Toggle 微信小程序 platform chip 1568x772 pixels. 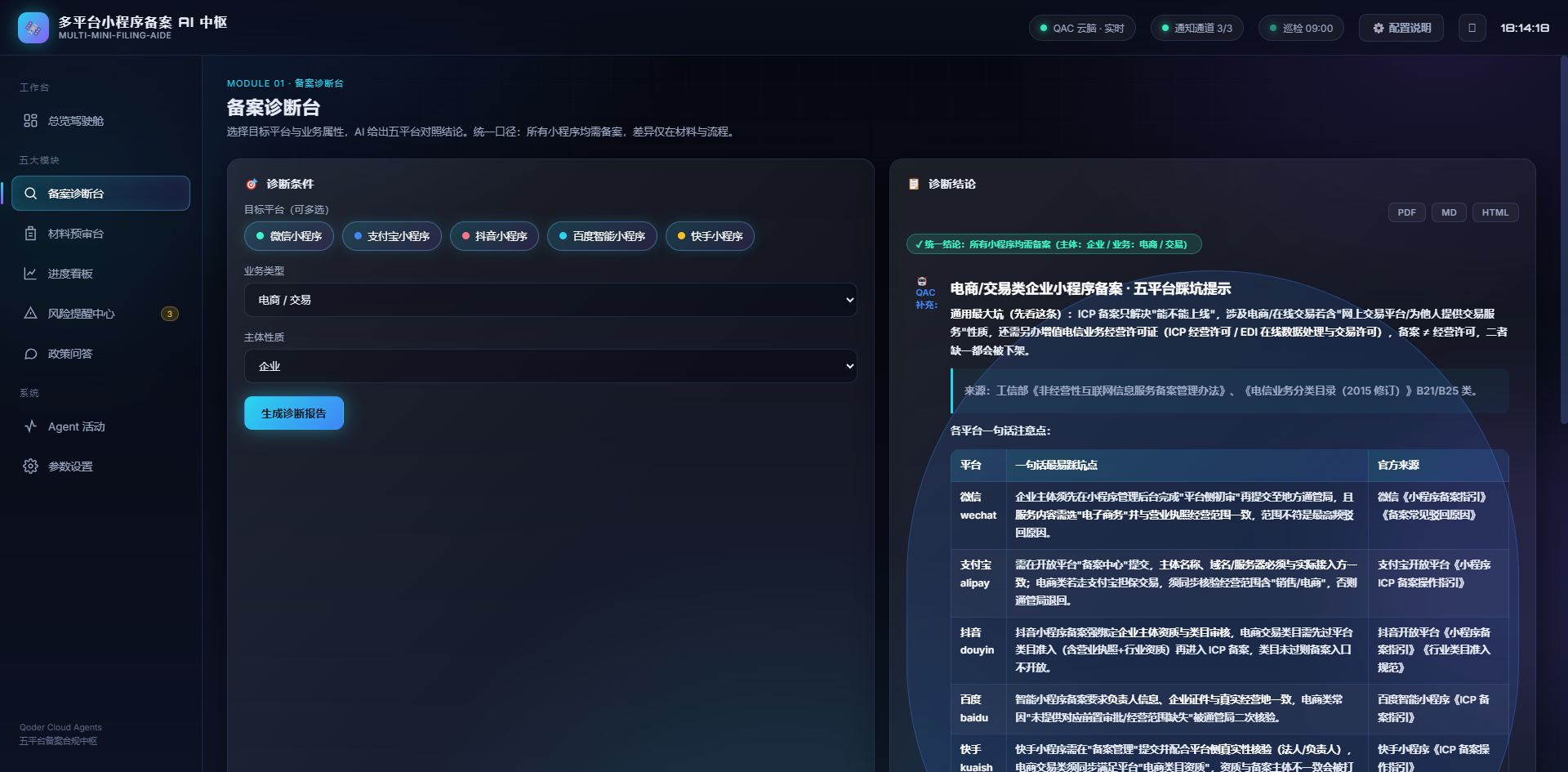pos(289,236)
